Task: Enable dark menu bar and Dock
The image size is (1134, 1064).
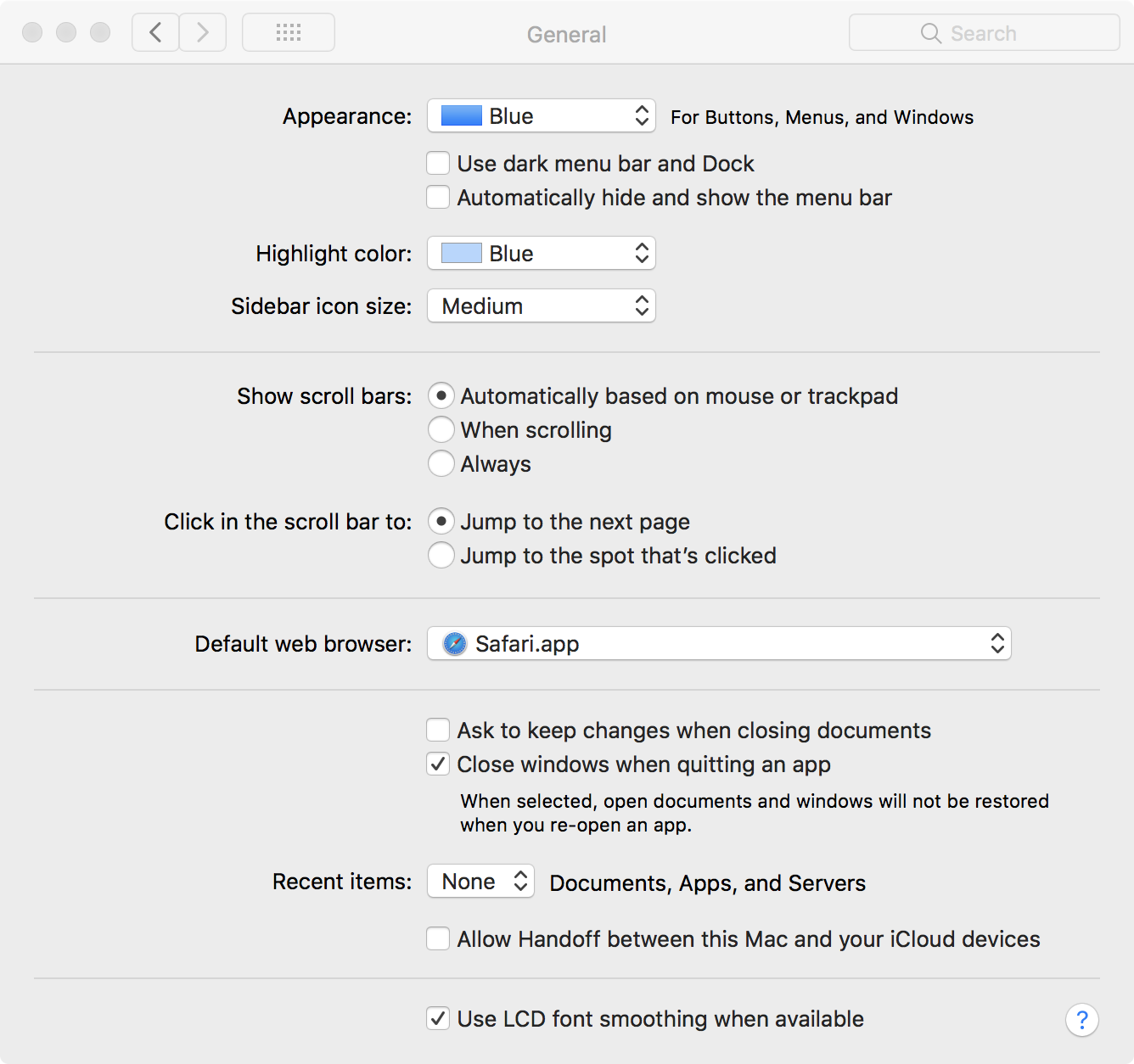Action: coord(438,163)
